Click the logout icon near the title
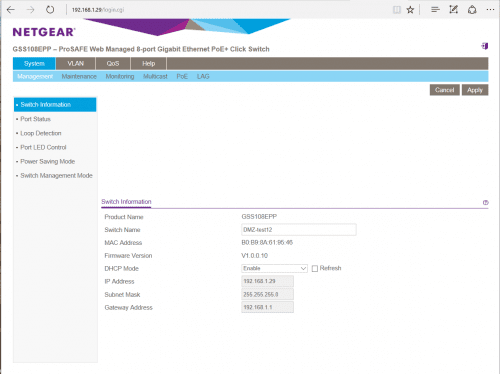This screenshot has width=500, height=374. tap(485, 46)
